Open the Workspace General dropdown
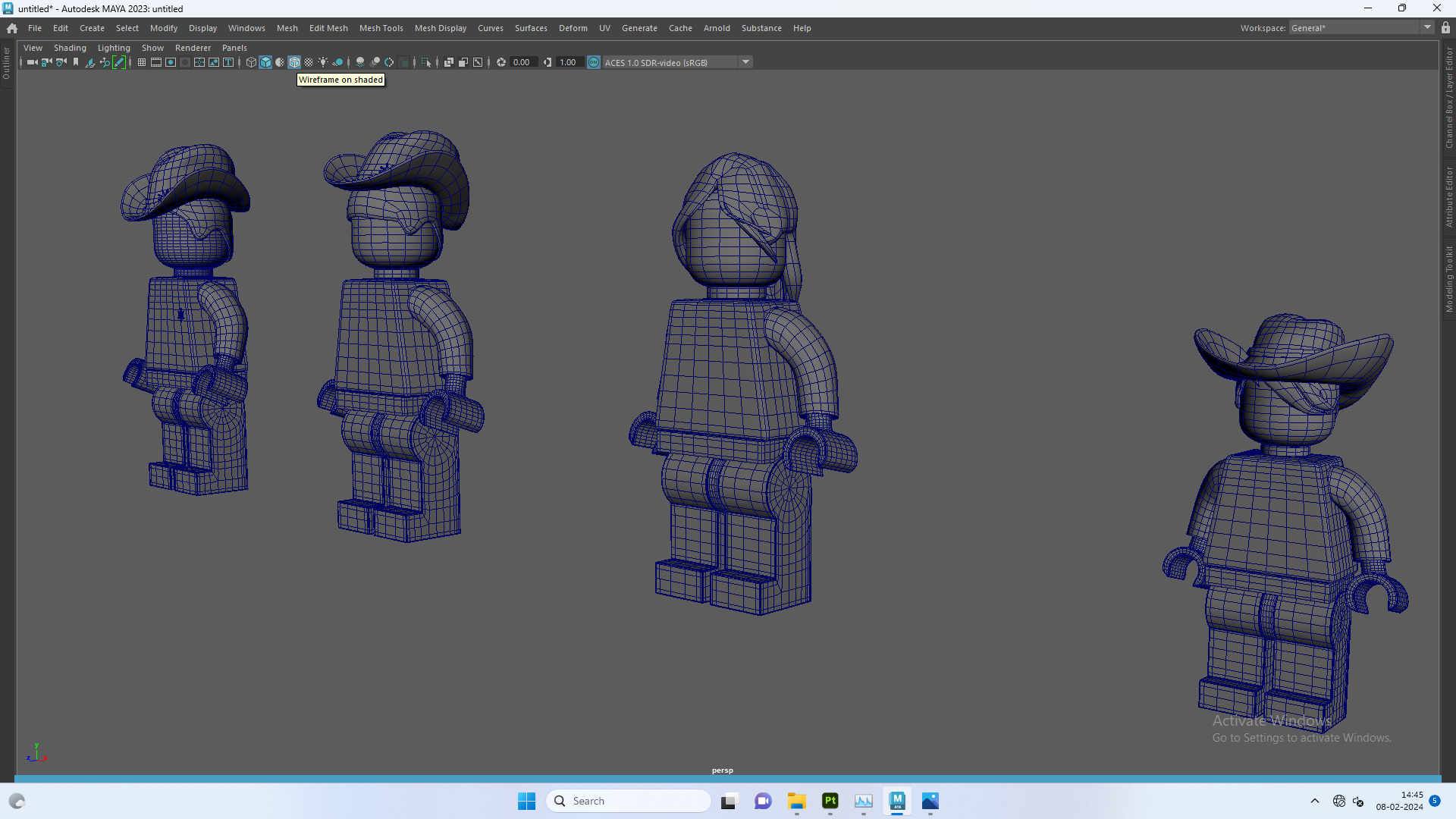This screenshot has width=1456, height=819. (x=1361, y=28)
